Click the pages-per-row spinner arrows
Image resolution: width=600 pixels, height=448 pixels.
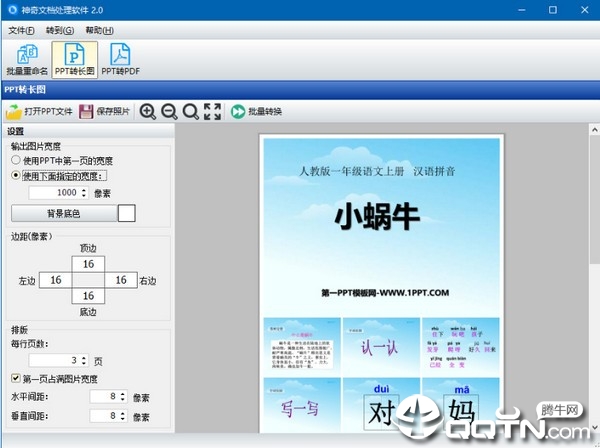(x=84, y=360)
